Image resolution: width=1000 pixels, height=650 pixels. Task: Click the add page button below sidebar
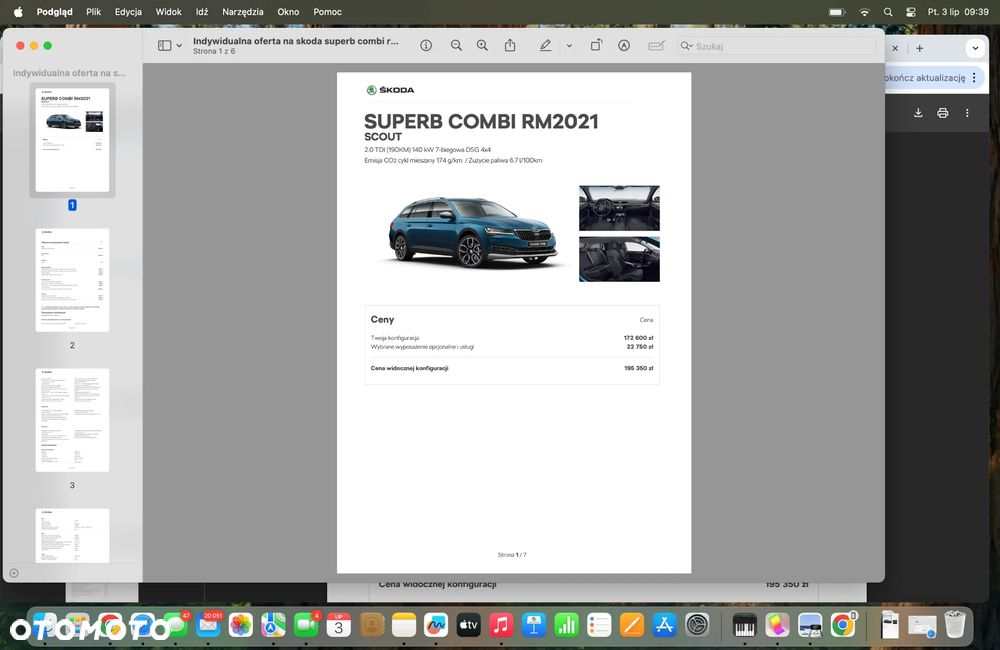pyautogui.click(x=14, y=573)
